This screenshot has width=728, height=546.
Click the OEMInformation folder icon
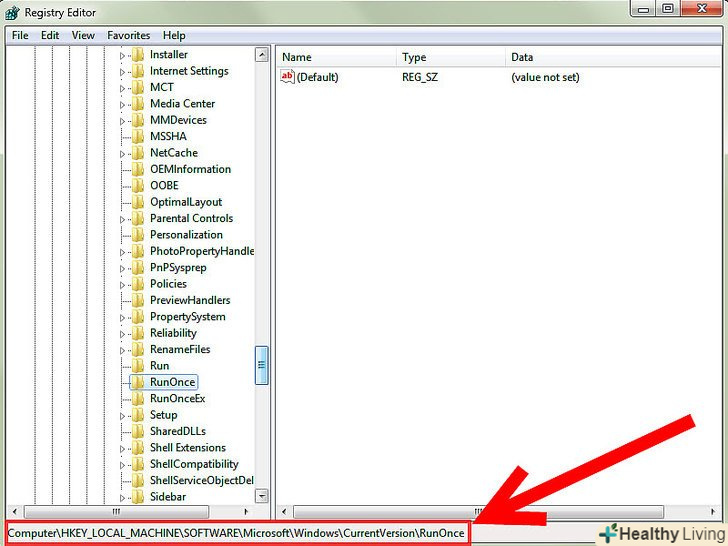(x=138, y=169)
